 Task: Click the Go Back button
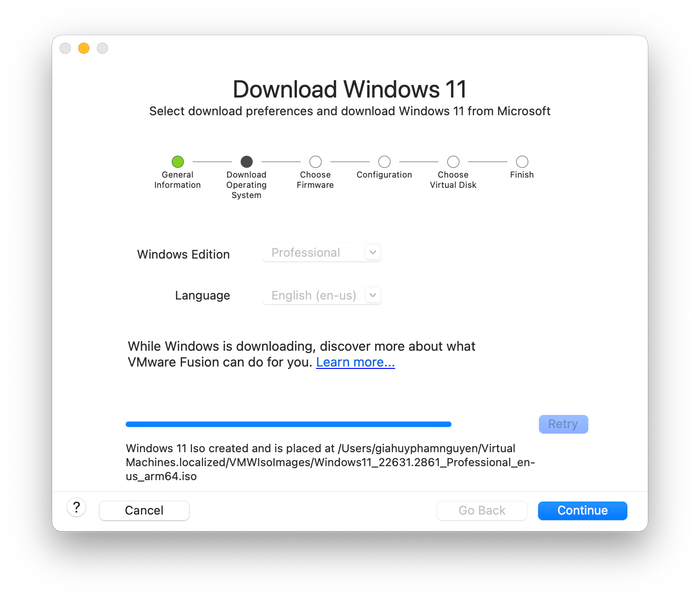click(x=482, y=511)
